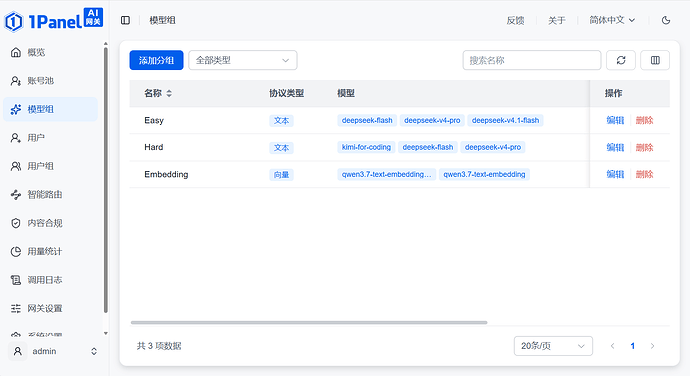Click the 关于 about link

tap(557, 20)
